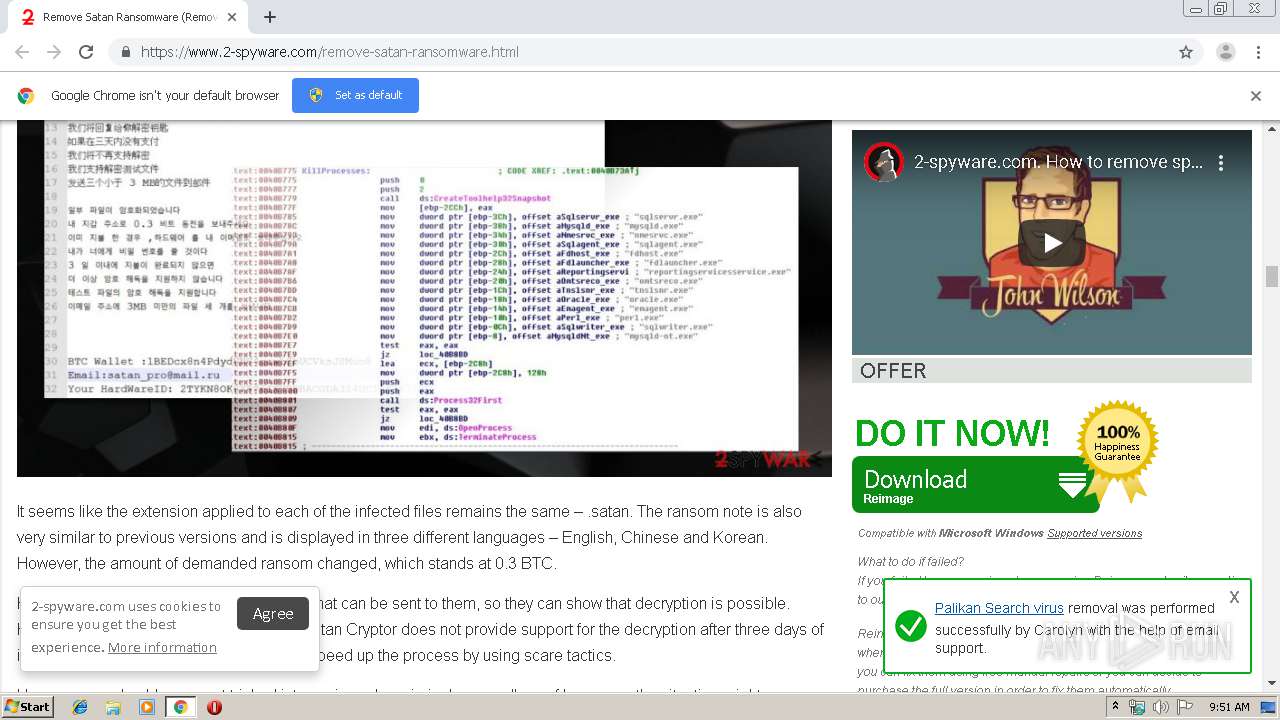1280x720 pixels.
Task: Play the 2-spyware.com video
Action: (1052, 242)
